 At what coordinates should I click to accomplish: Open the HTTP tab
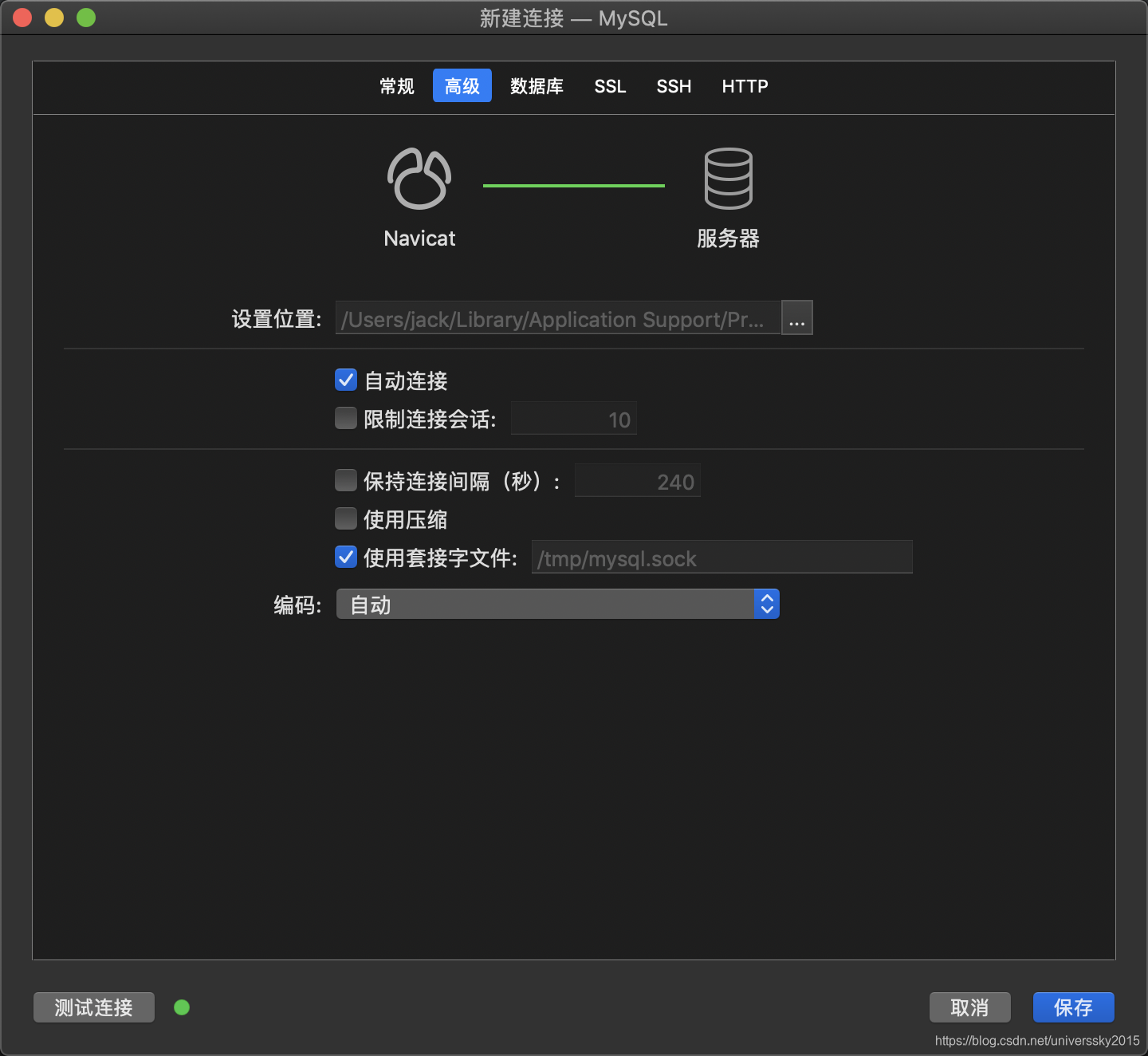point(744,85)
